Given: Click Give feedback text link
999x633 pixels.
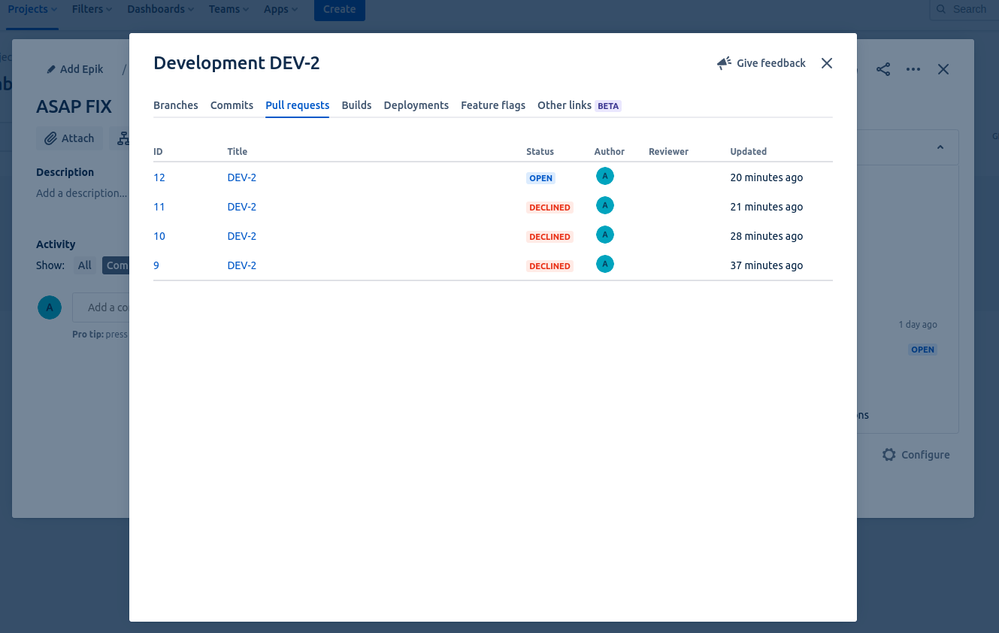Looking at the screenshot, I should pyautogui.click(x=771, y=63).
